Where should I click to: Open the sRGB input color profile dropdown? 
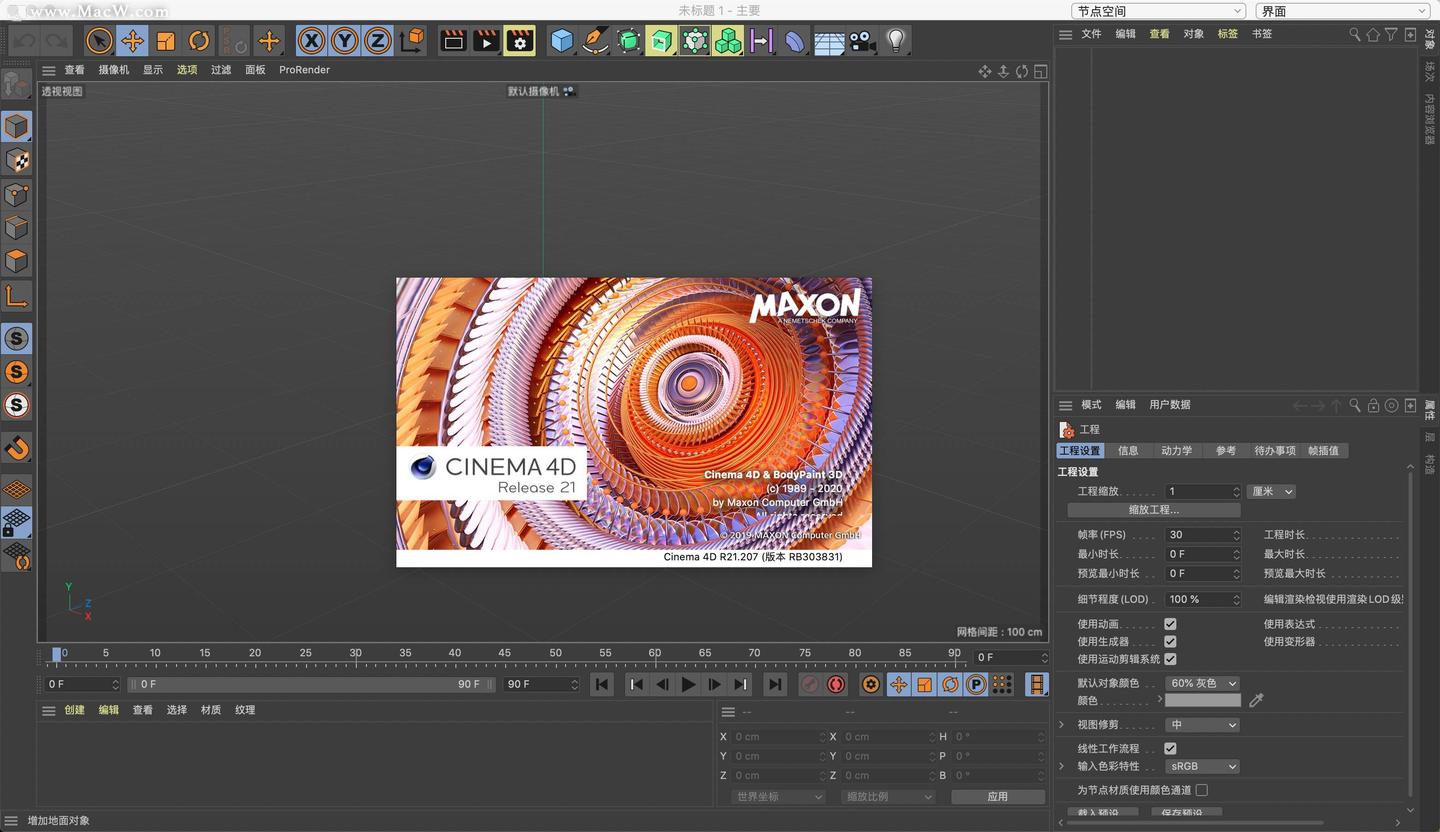pyautogui.click(x=1202, y=767)
